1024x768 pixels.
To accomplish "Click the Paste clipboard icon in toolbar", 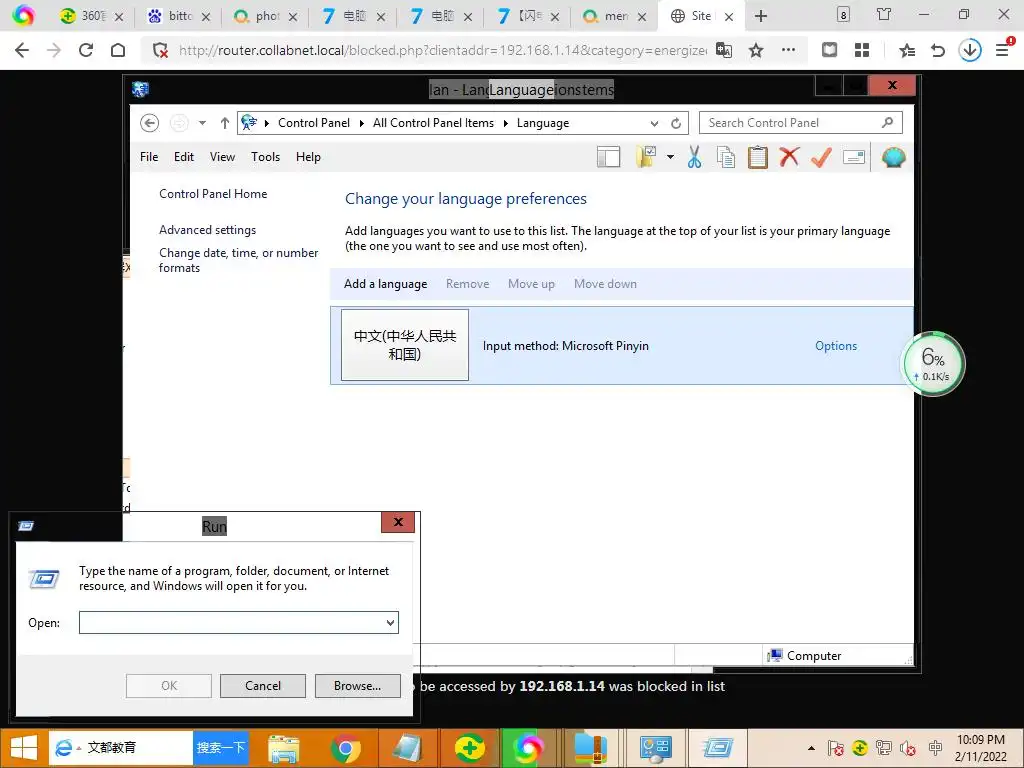I will click(x=758, y=157).
